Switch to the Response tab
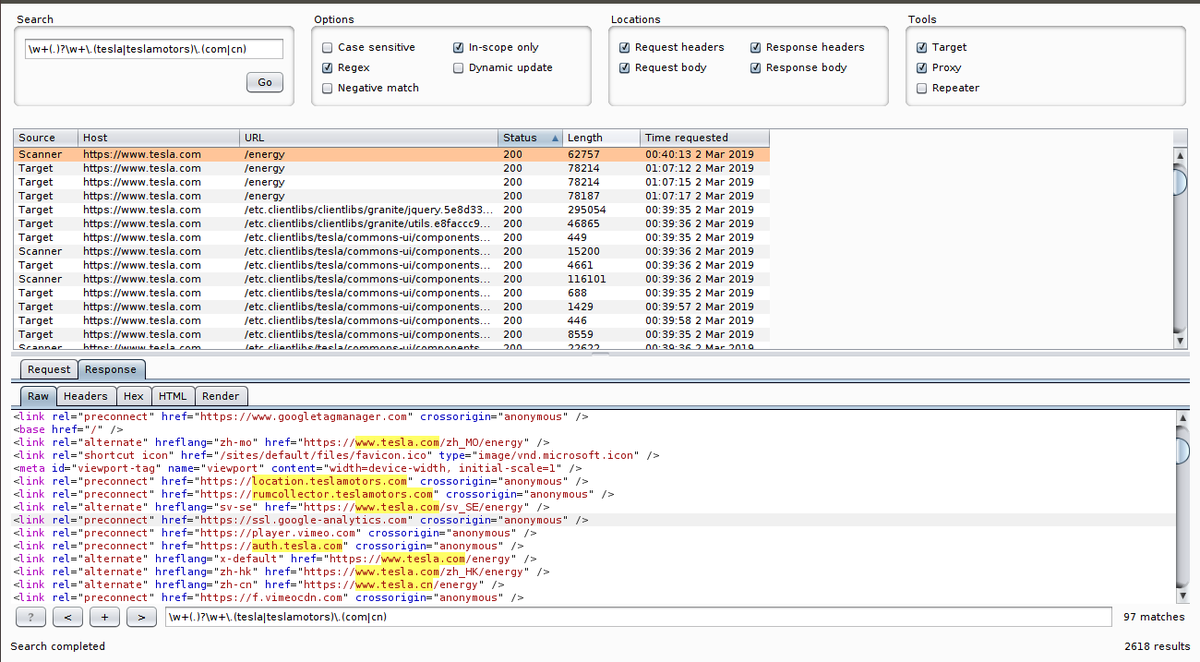 click(111, 370)
